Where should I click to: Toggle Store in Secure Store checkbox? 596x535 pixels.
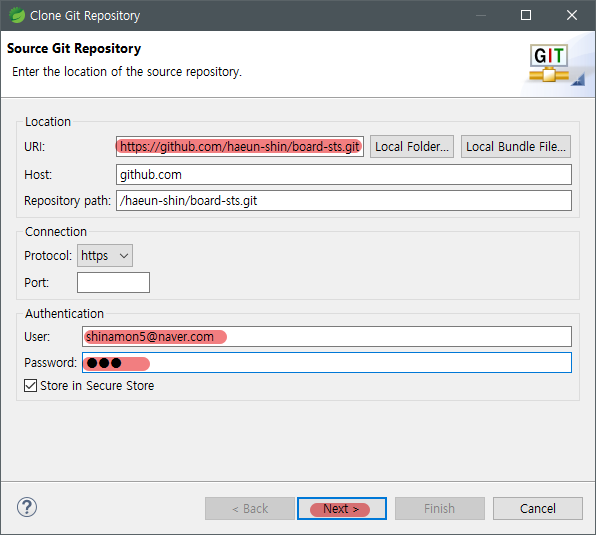click(30, 385)
